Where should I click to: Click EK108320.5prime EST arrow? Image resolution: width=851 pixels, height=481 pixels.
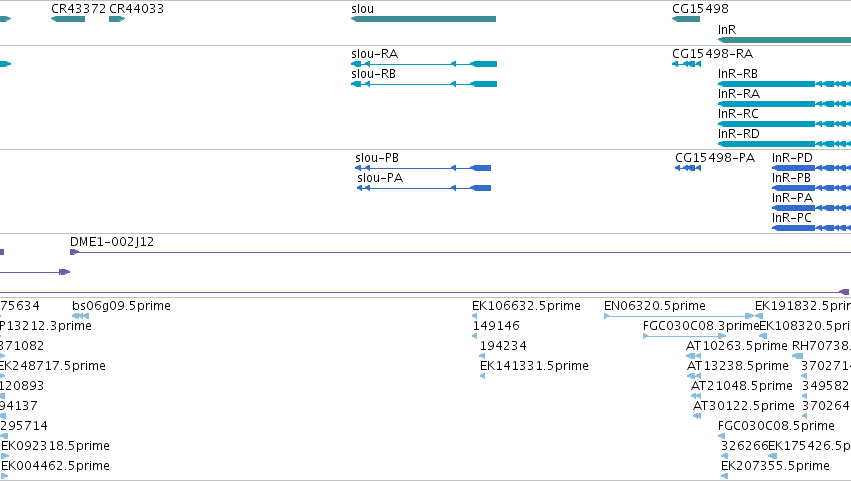pyautogui.click(x=763, y=336)
